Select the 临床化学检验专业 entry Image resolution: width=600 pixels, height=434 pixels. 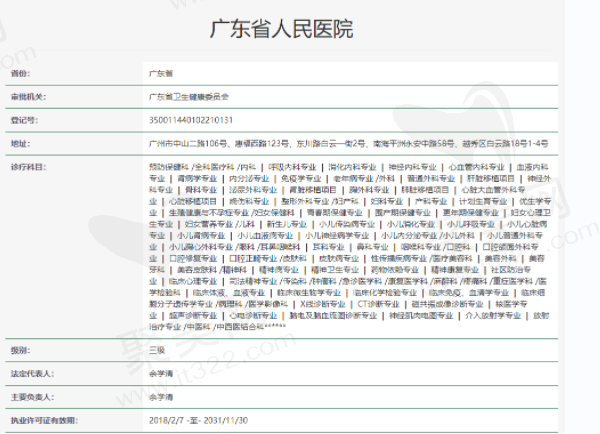[x=385, y=293]
